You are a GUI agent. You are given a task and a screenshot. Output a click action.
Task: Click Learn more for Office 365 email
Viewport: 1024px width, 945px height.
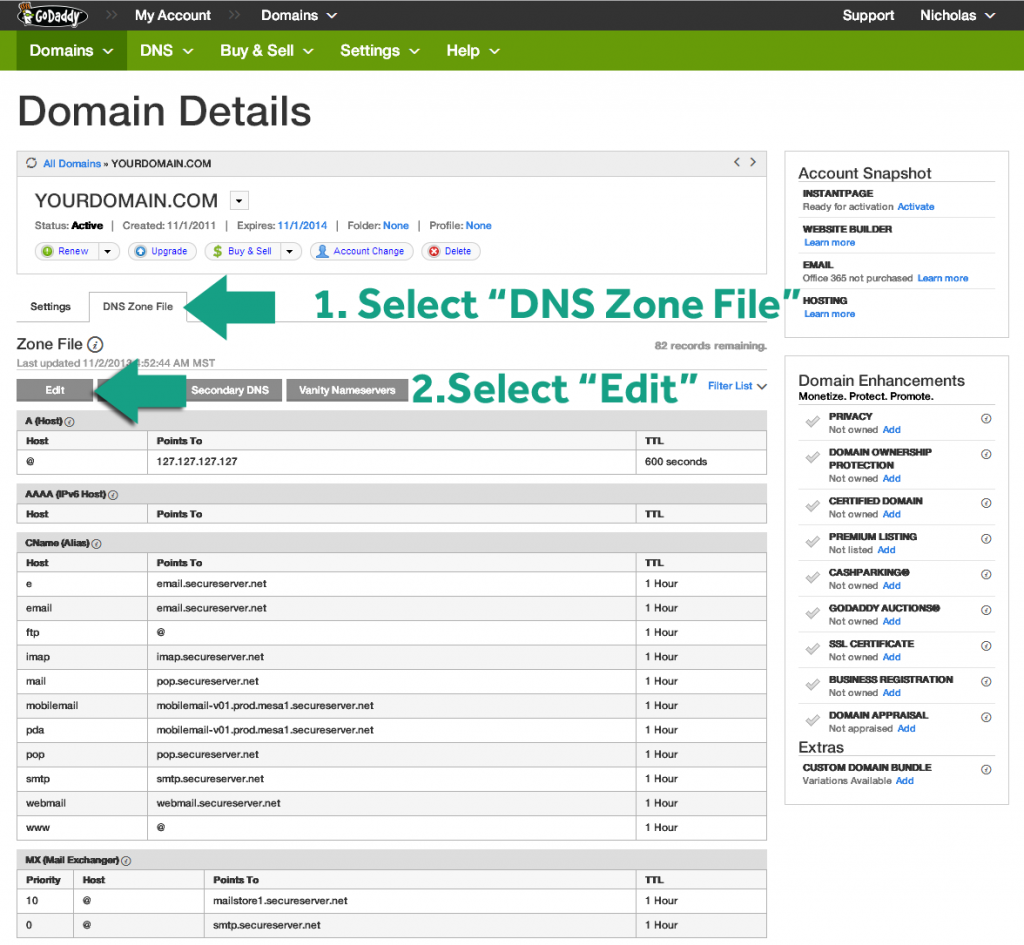click(x=942, y=278)
